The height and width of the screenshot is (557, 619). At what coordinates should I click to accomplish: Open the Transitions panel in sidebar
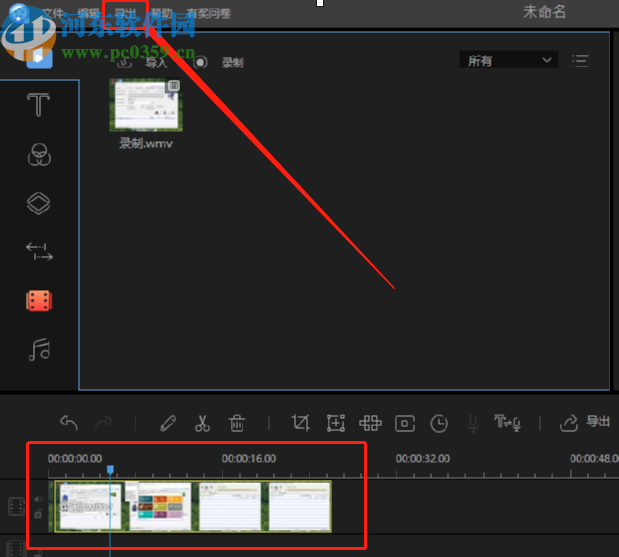tap(39, 252)
